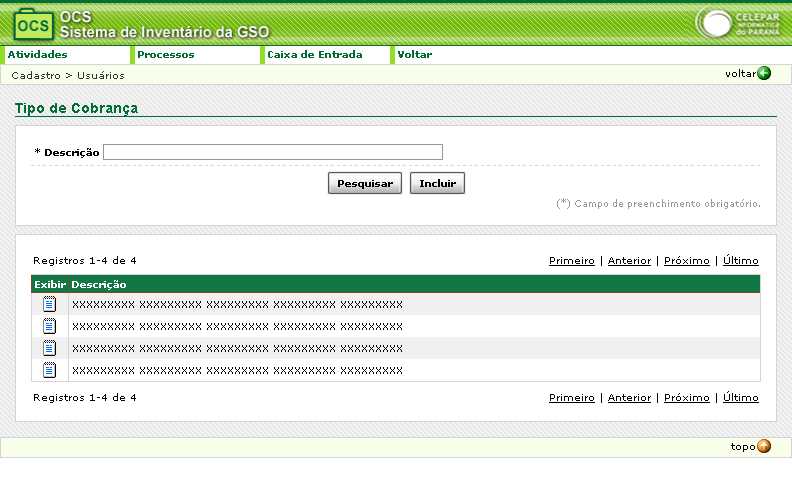This screenshot has width=792, height=504.
Task: Open second record's Exibir document icon
Action: [x=49, y=326]
